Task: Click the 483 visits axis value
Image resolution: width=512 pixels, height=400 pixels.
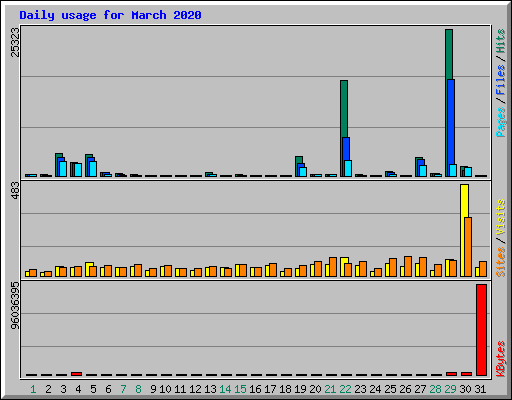Action: [15, 191]
